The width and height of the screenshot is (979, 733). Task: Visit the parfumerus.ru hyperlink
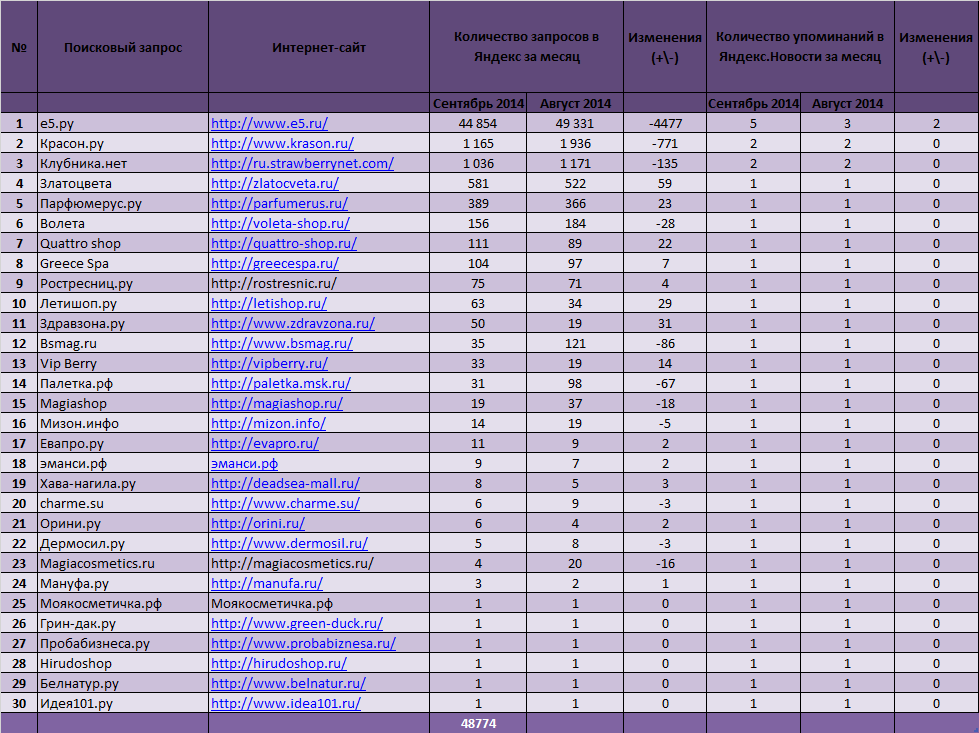pos(279,204)
